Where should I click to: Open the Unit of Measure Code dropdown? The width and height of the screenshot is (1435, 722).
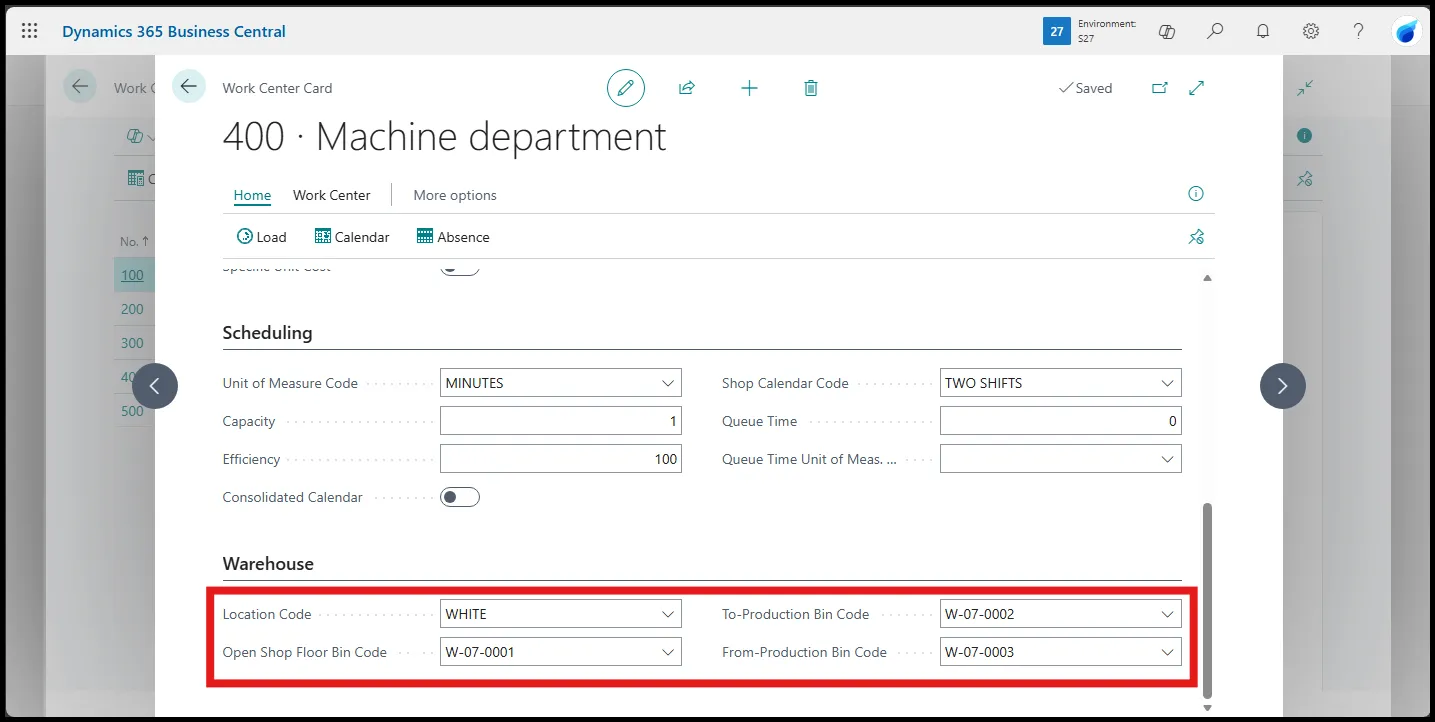(x=668, y=383)
